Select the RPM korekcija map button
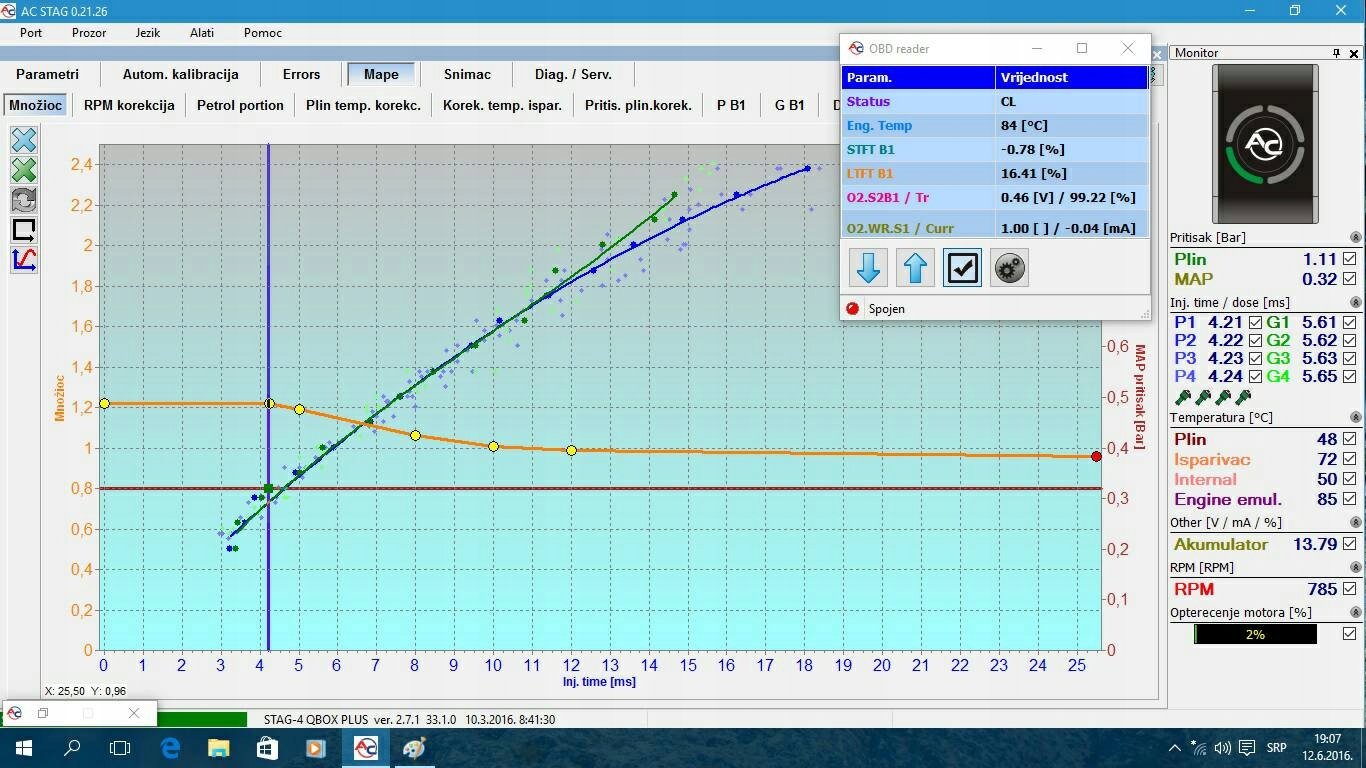The image size is (1366, 768). click(129, 105)
